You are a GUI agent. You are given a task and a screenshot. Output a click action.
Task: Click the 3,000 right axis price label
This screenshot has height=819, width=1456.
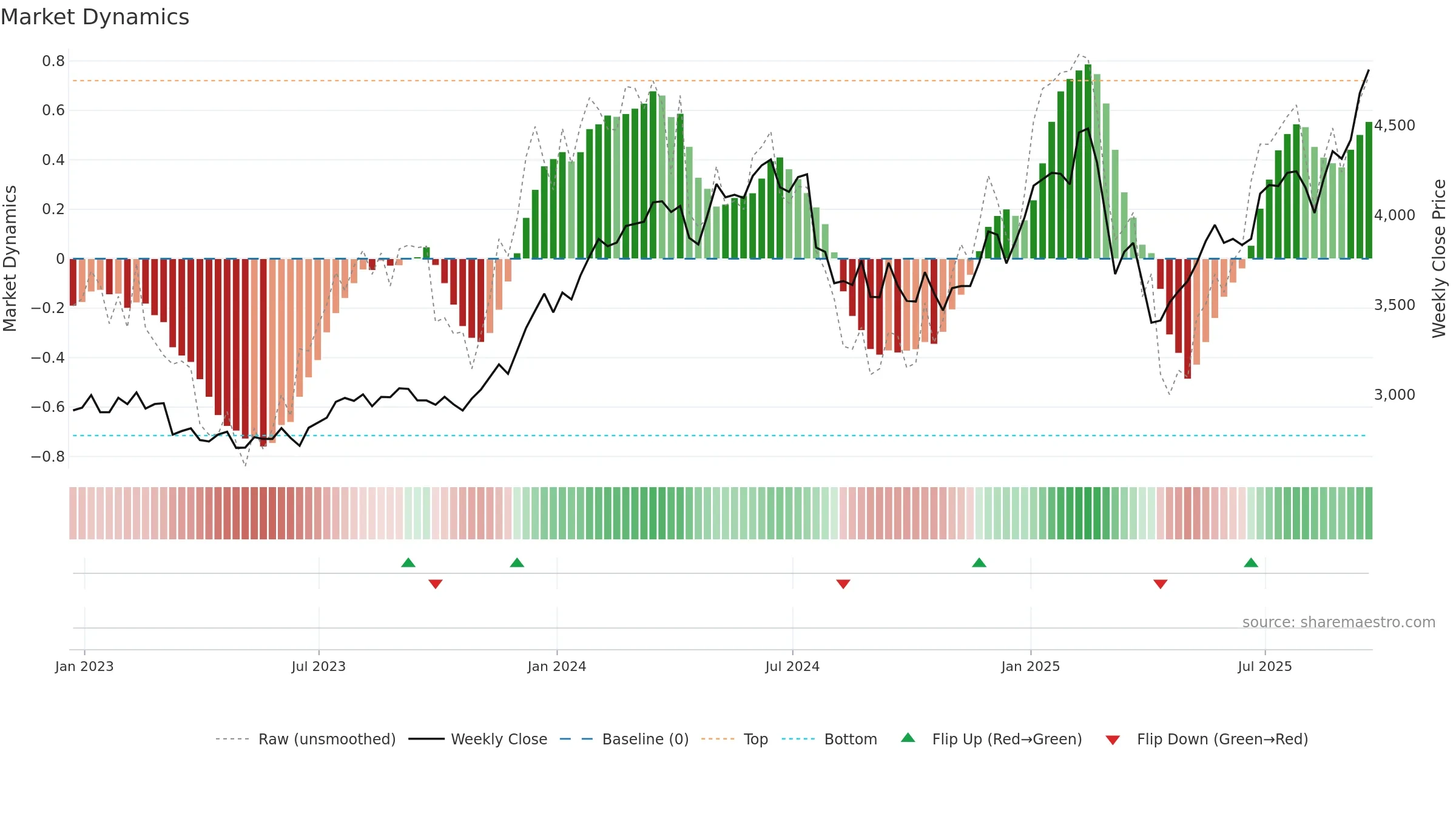coord(1395,395)
